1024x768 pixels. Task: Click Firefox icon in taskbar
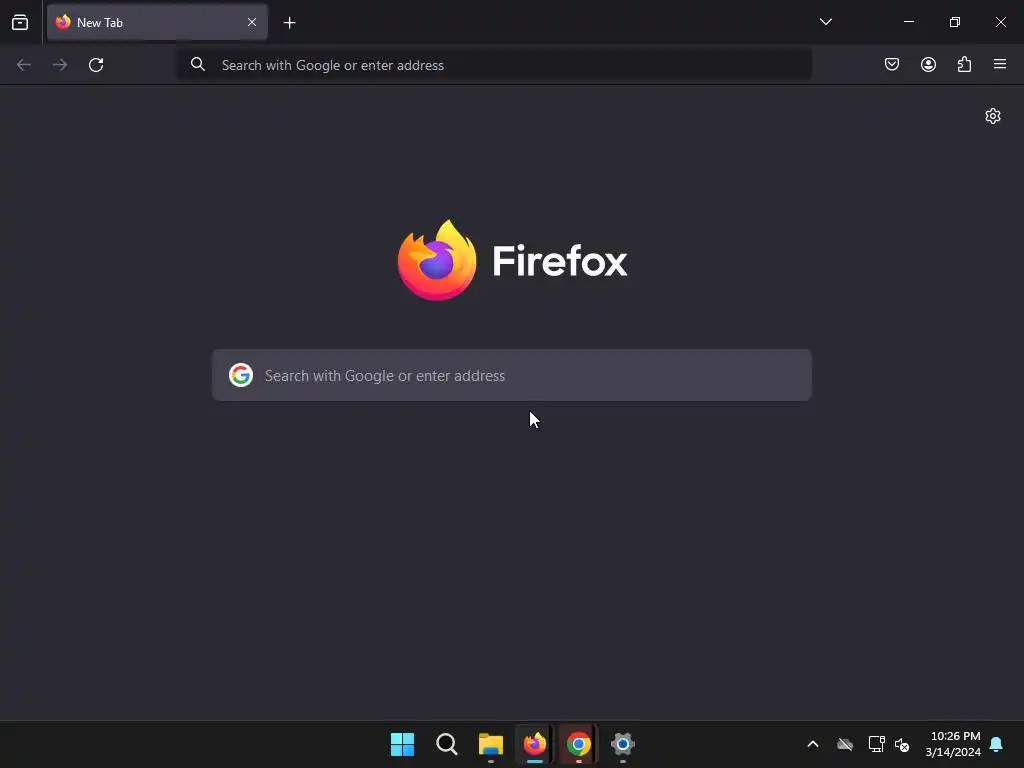coord(535,744)
